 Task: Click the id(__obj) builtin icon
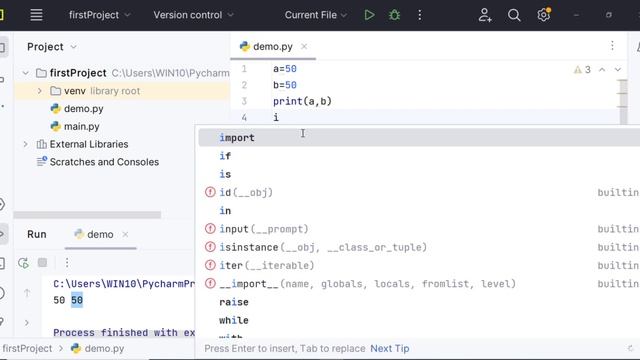pyautogui.click(x=210, y=192)
